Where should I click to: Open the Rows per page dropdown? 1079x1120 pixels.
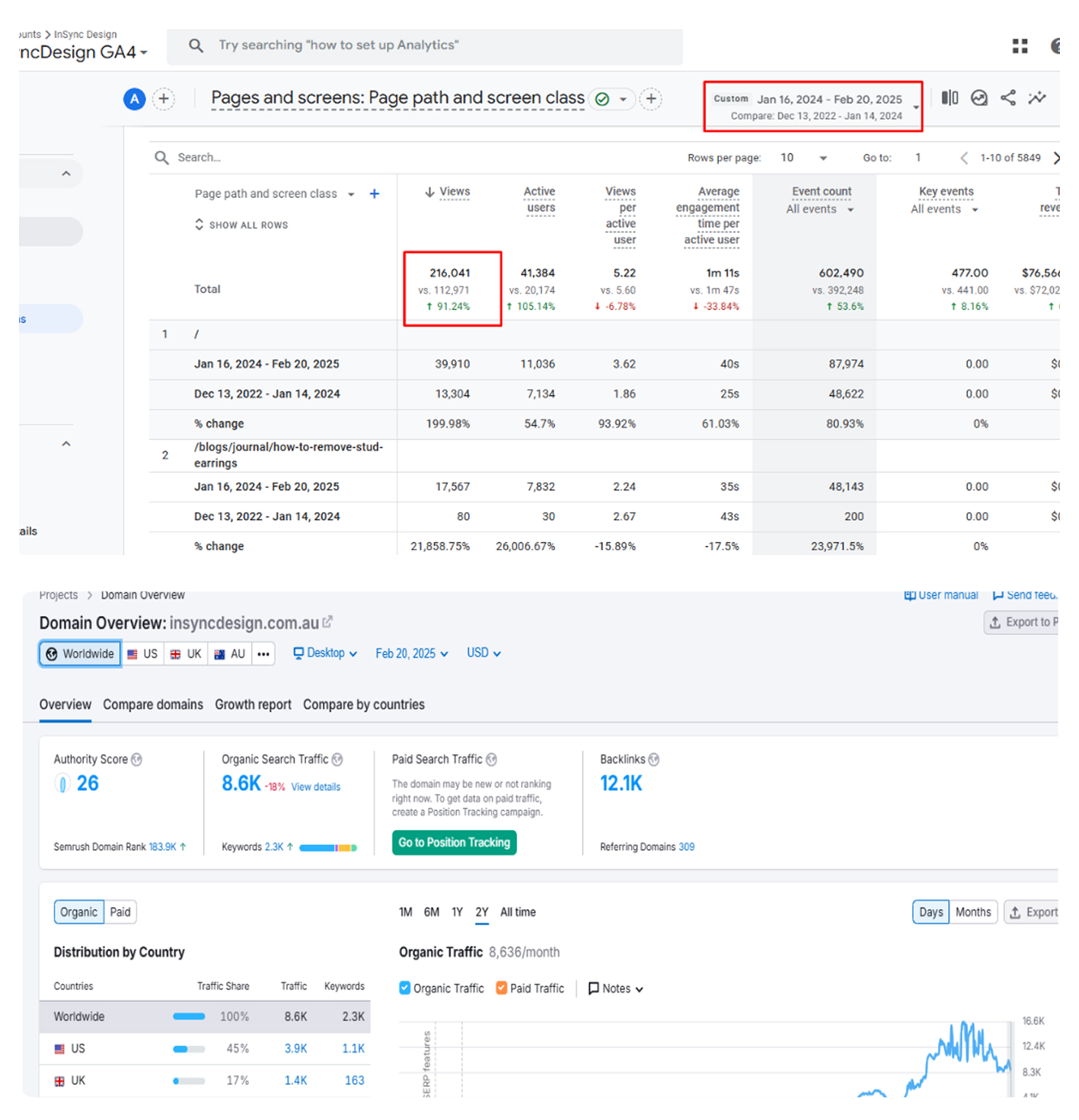(803, 158)
